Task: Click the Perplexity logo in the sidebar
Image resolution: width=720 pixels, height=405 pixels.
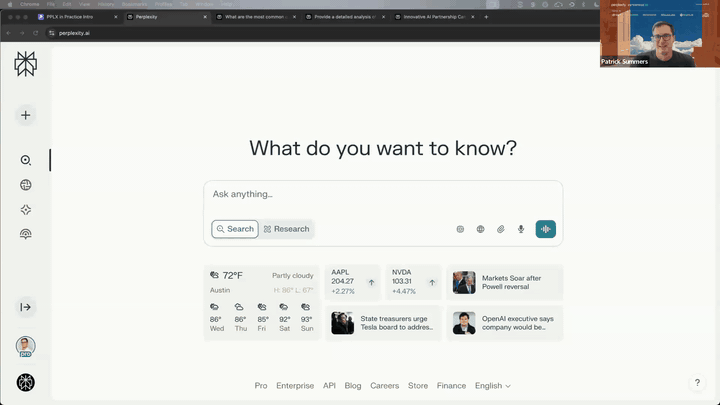Action: (25, 65)
